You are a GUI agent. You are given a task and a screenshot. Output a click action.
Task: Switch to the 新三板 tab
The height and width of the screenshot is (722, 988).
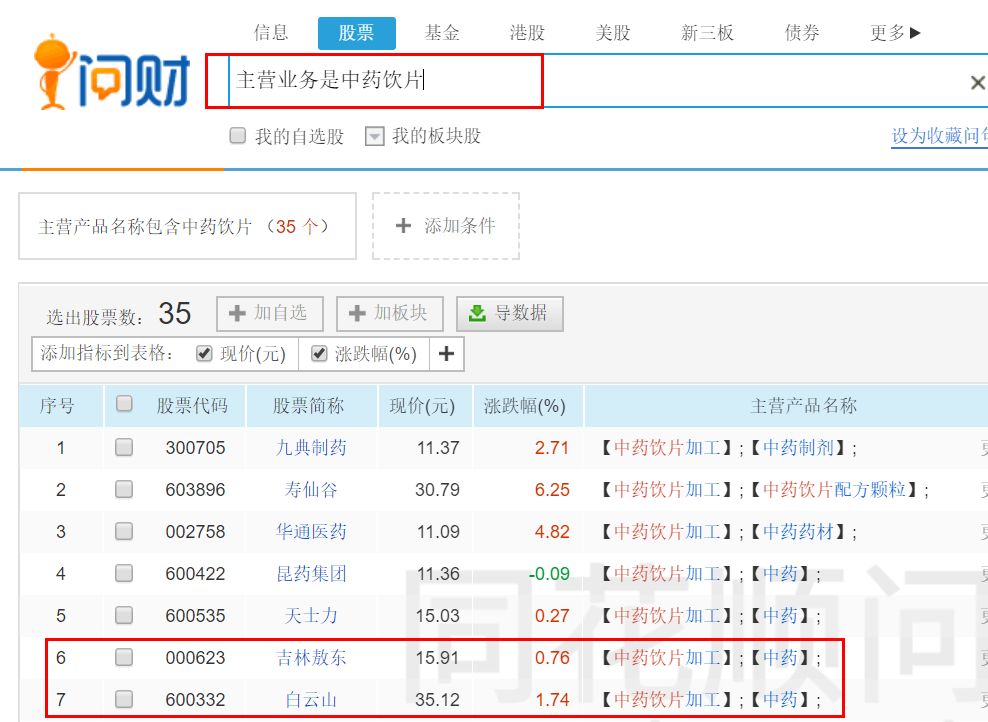(708, 33)
